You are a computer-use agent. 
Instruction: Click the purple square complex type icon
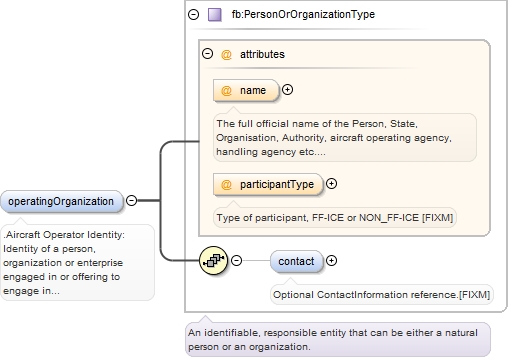click(x=215, y=15)
